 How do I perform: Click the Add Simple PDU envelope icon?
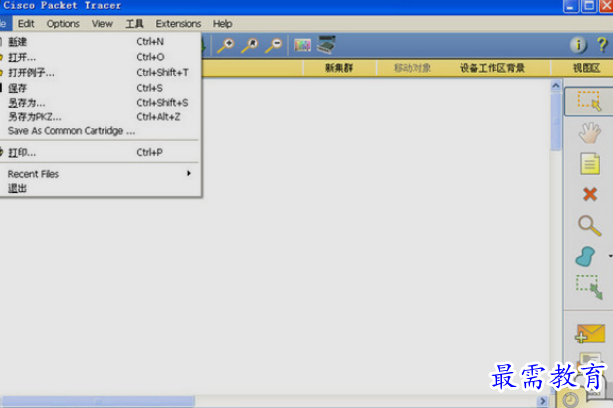(590, 333)
